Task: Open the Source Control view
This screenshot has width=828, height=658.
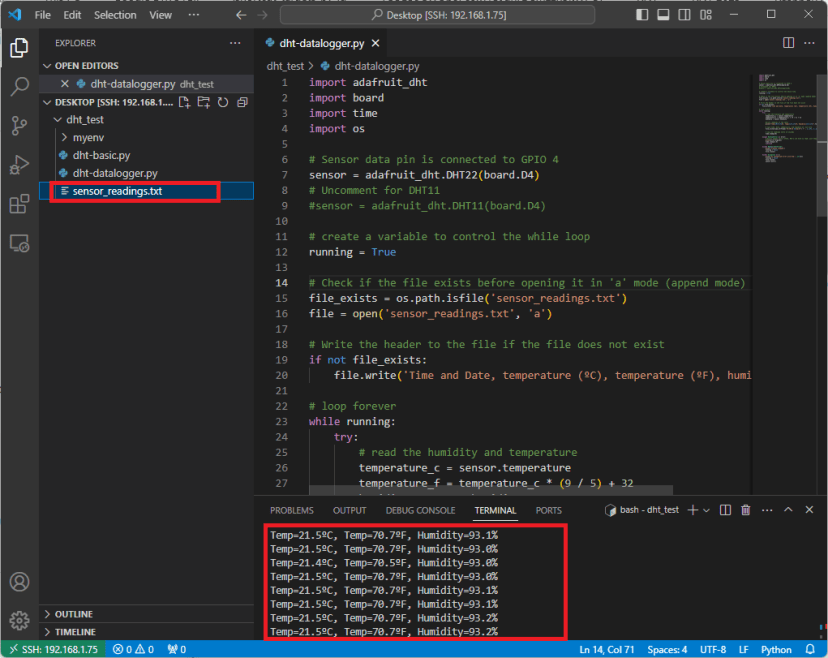Action: (20, 126)
